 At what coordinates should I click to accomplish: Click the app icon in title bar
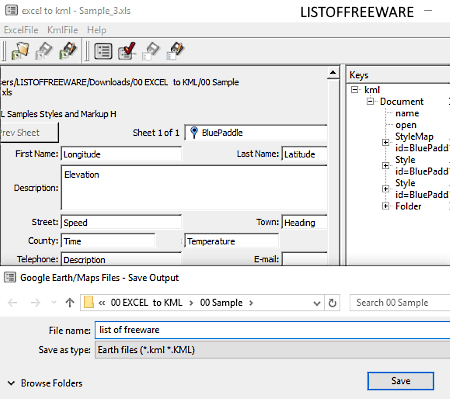coord(11,10)
